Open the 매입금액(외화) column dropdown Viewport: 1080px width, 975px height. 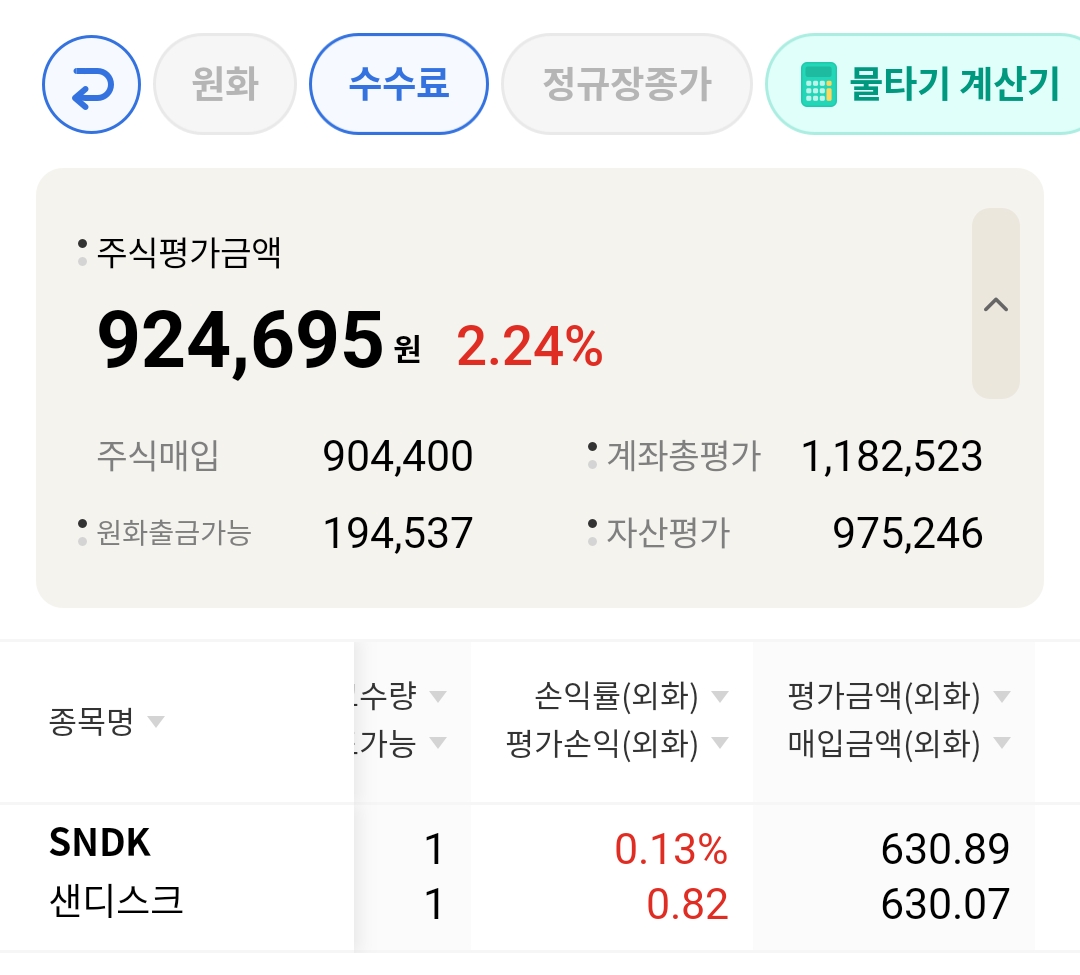pos(1001,743)
